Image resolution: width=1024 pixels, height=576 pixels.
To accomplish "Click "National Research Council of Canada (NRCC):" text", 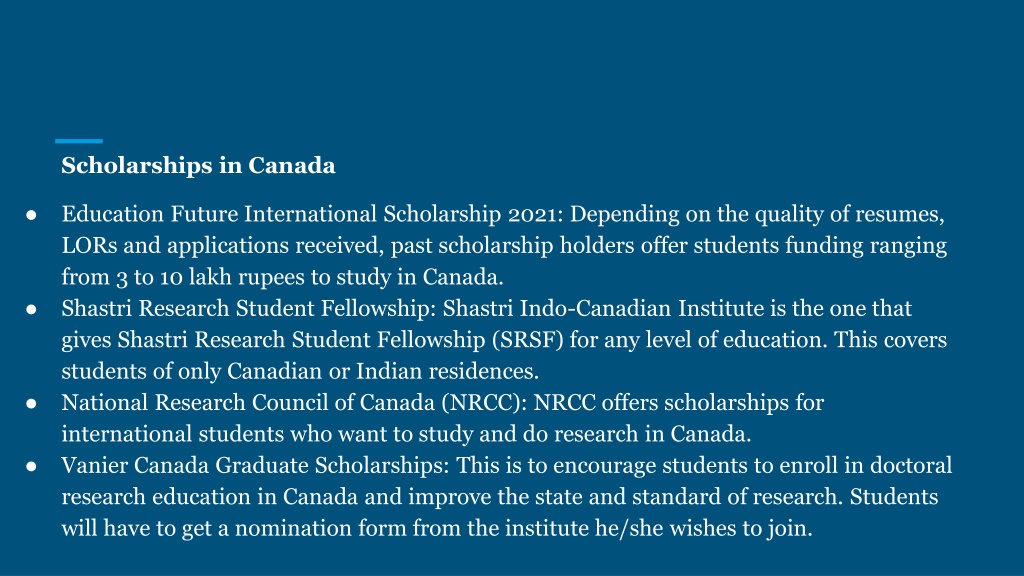I will (295, 402).
